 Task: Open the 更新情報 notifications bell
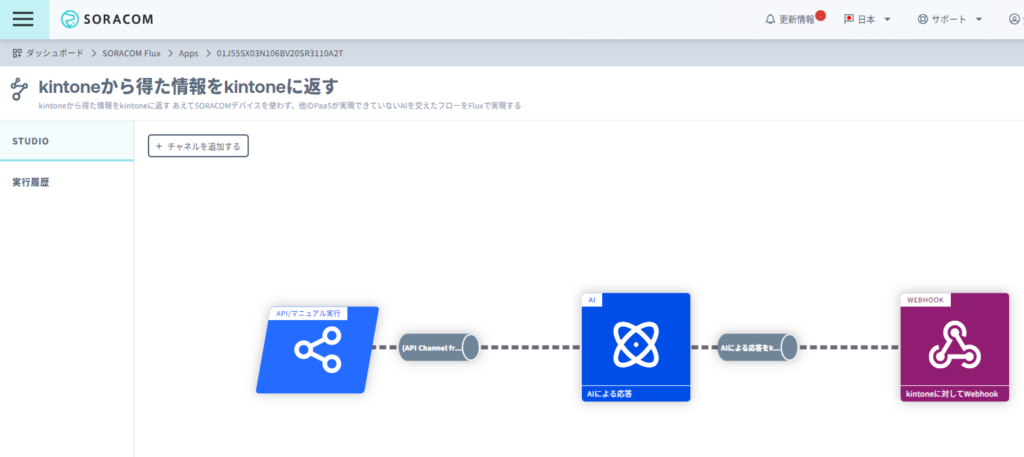(x=770, y=20)
